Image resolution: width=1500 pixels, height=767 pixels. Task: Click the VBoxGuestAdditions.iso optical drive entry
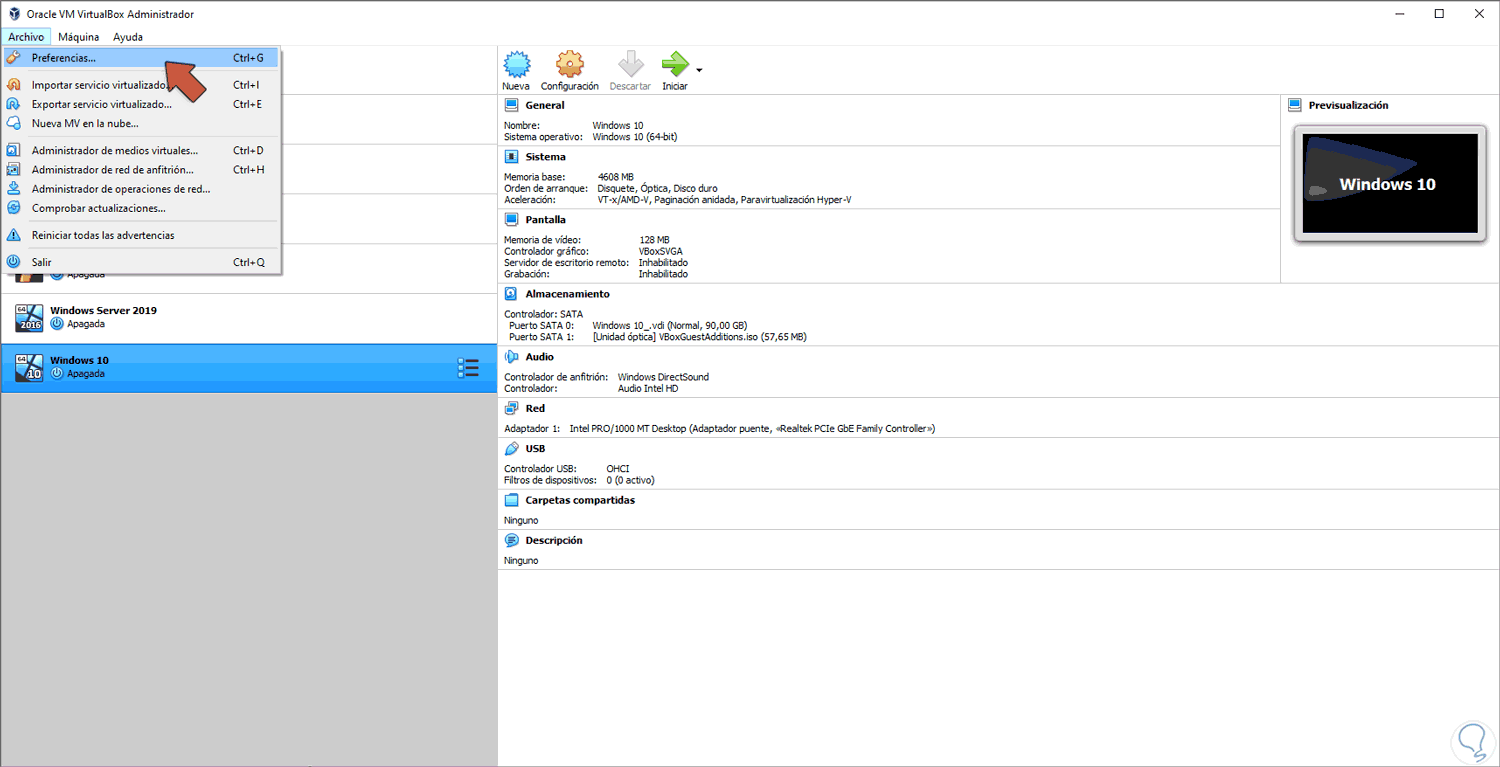pyautogui.click(x=699, y=337)
